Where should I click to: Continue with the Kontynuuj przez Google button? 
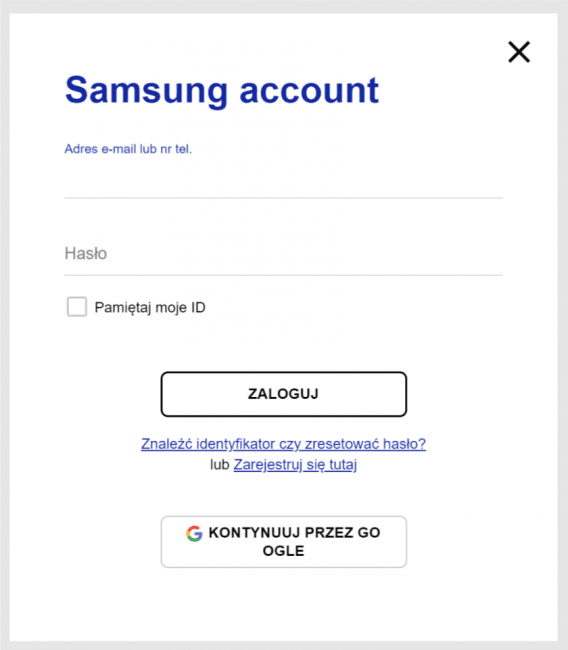coord(284,541)
